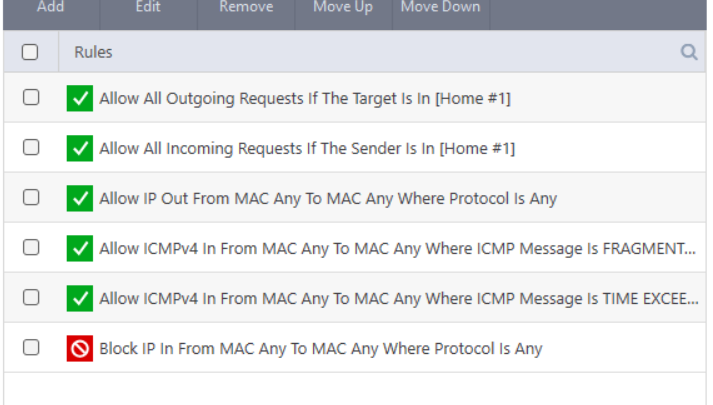Click green check icon for ICMPv4 FRAGMENT rule
713x405 pixels.
(80, 248)
